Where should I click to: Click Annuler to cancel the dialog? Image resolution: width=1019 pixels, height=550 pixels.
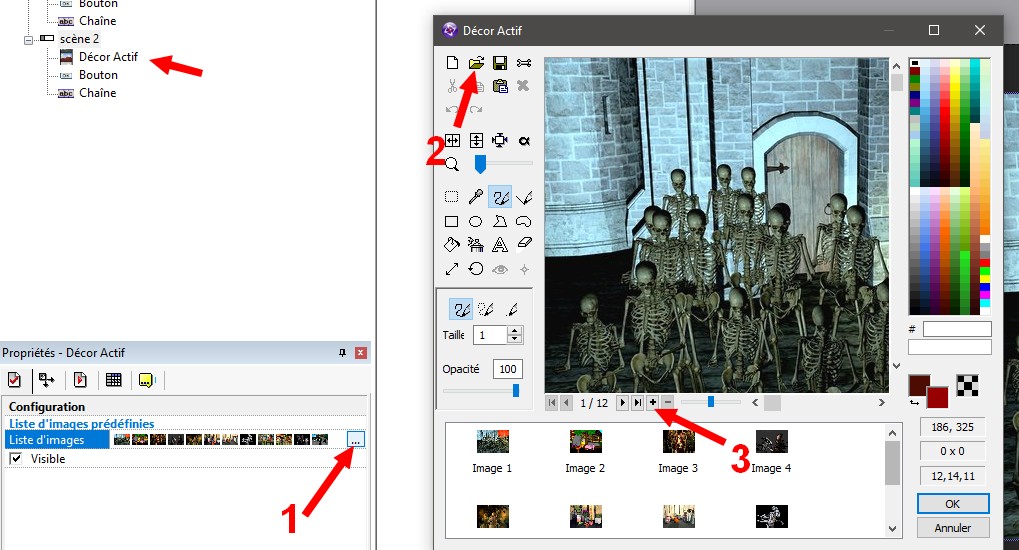[x=953, y=528]
